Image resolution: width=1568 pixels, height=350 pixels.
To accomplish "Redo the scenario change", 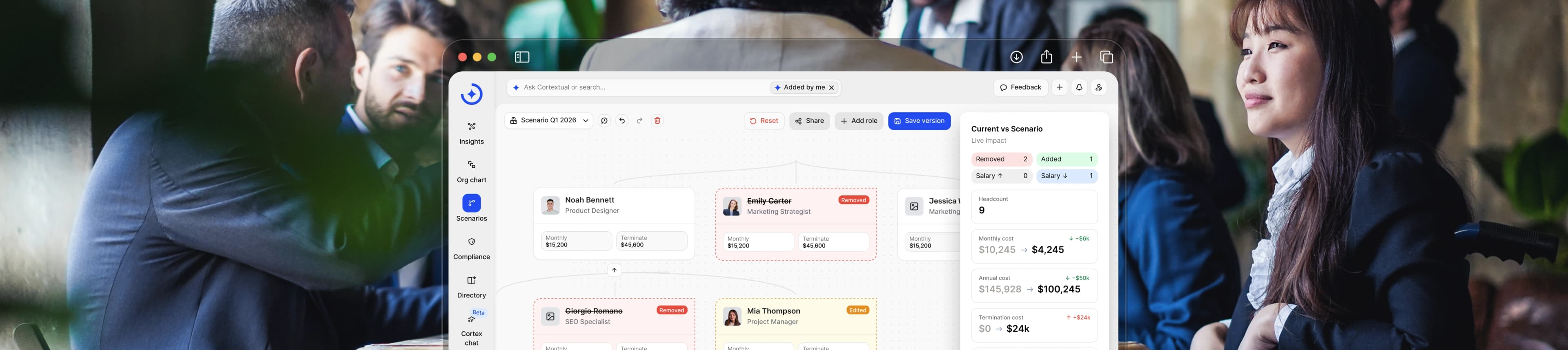I will click(x=639, y=121).
